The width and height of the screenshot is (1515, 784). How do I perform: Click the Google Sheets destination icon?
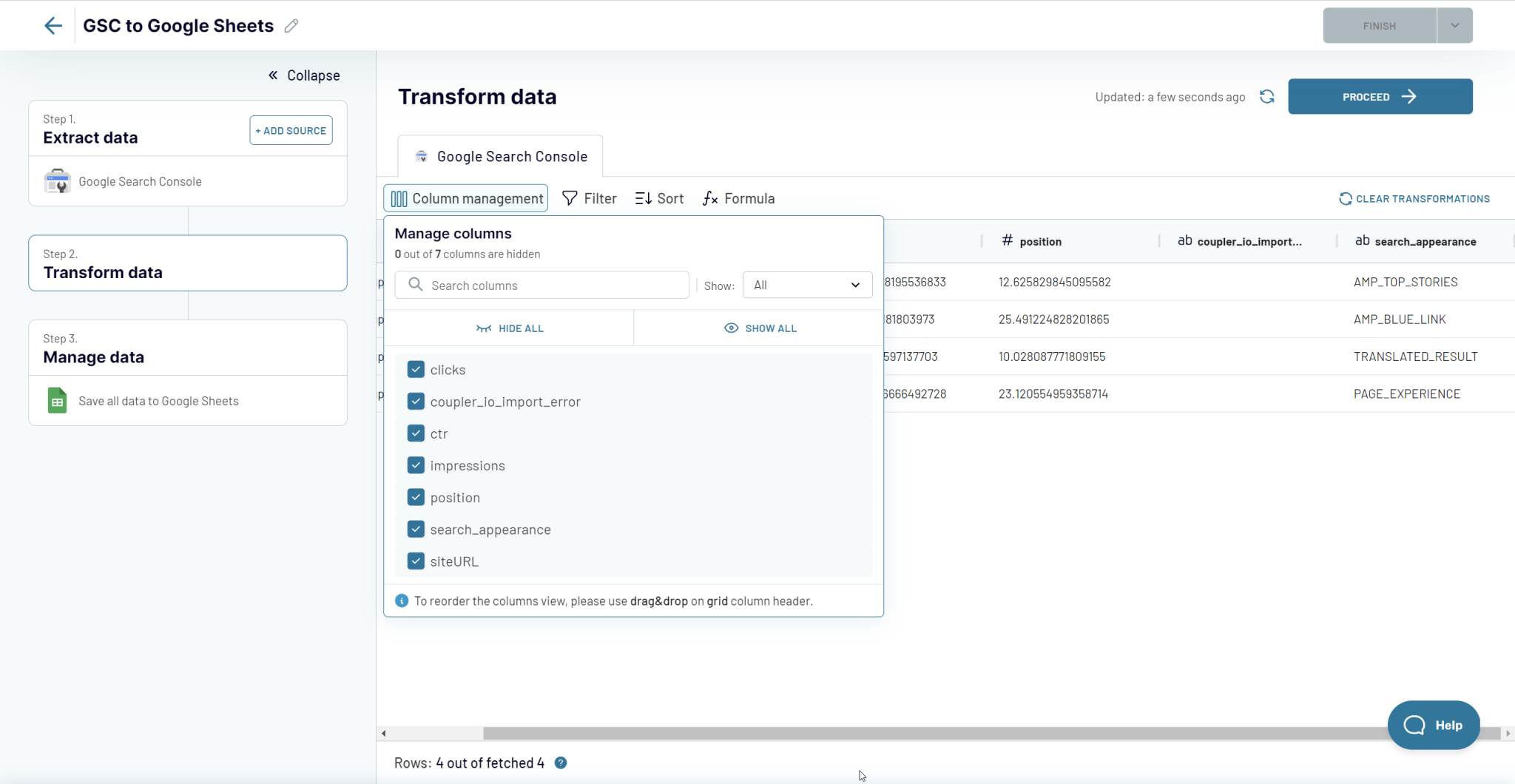coord(57,400)
